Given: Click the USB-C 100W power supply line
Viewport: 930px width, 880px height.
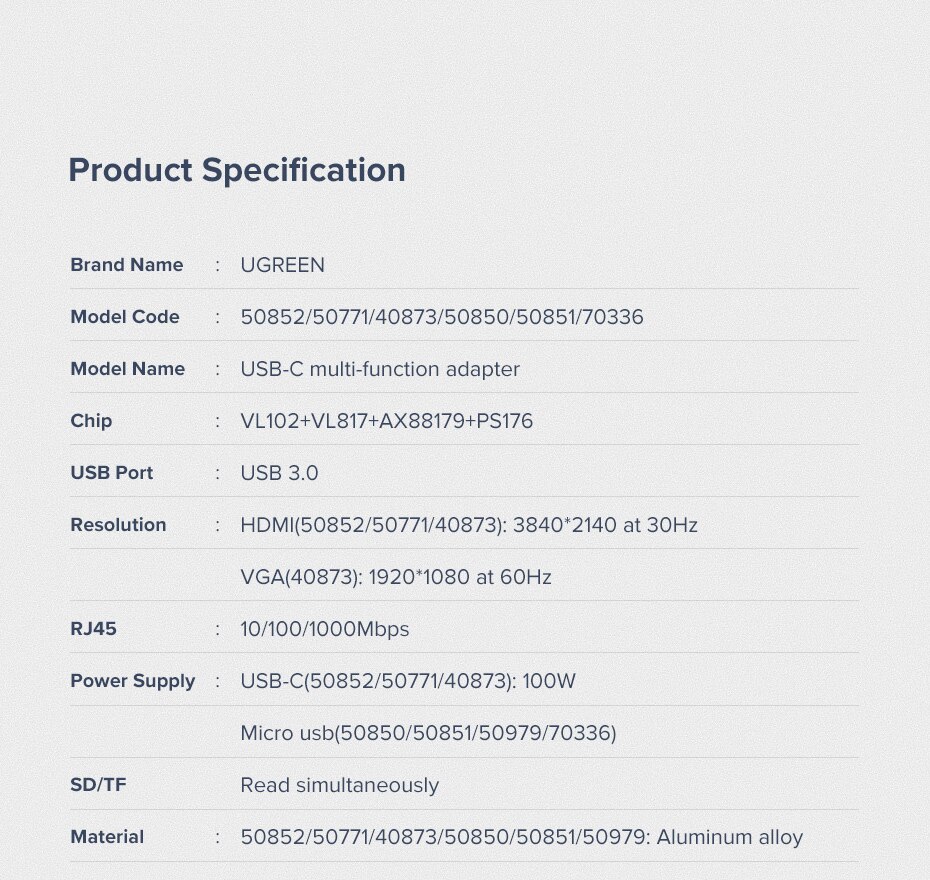Looking at the screenshot, I should tap(408, 681).
